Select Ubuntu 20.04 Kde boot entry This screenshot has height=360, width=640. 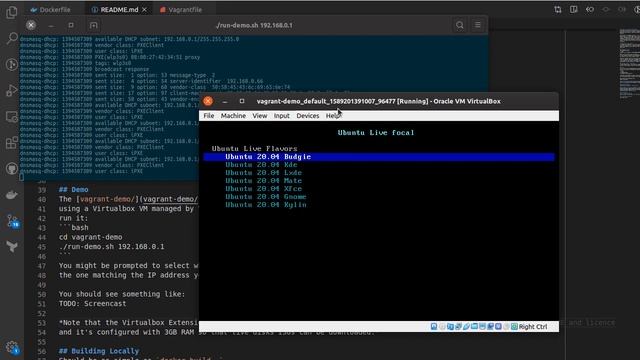pyautogui.click(x=261, y=165)
